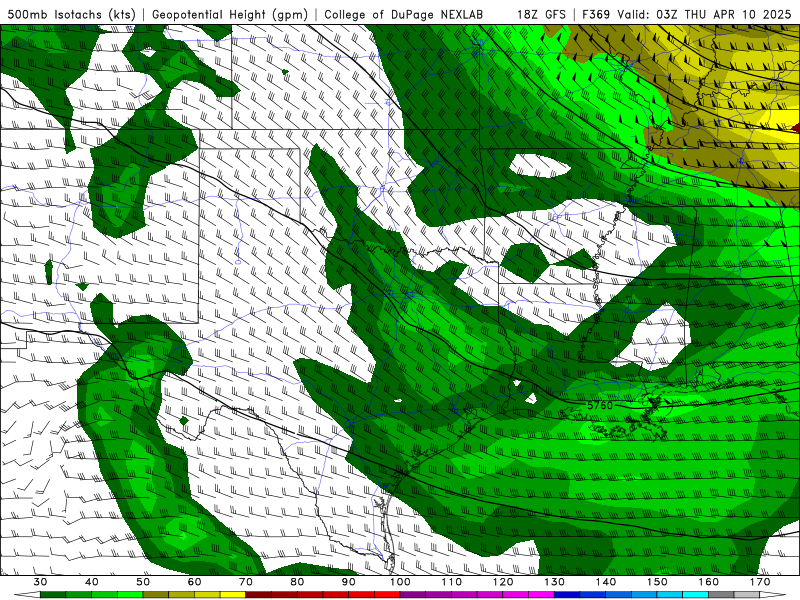
Task: Click the colorbar label 30
Action: pyautogui.click(x=40, y=582)
